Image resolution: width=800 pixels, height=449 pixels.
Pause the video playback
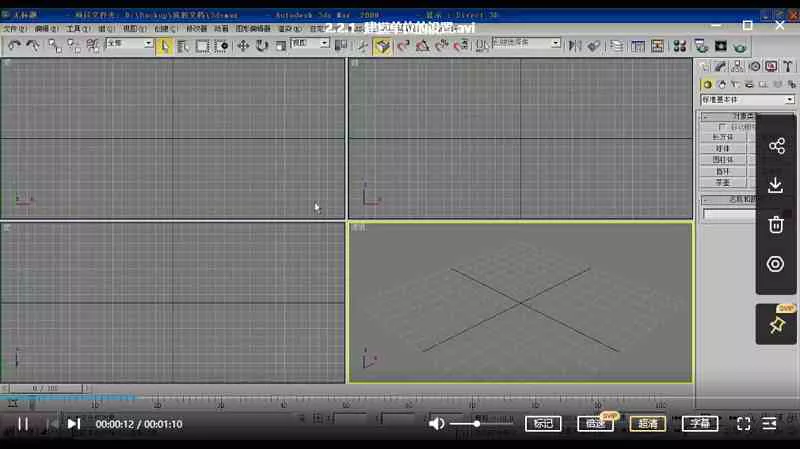[23, 424]
